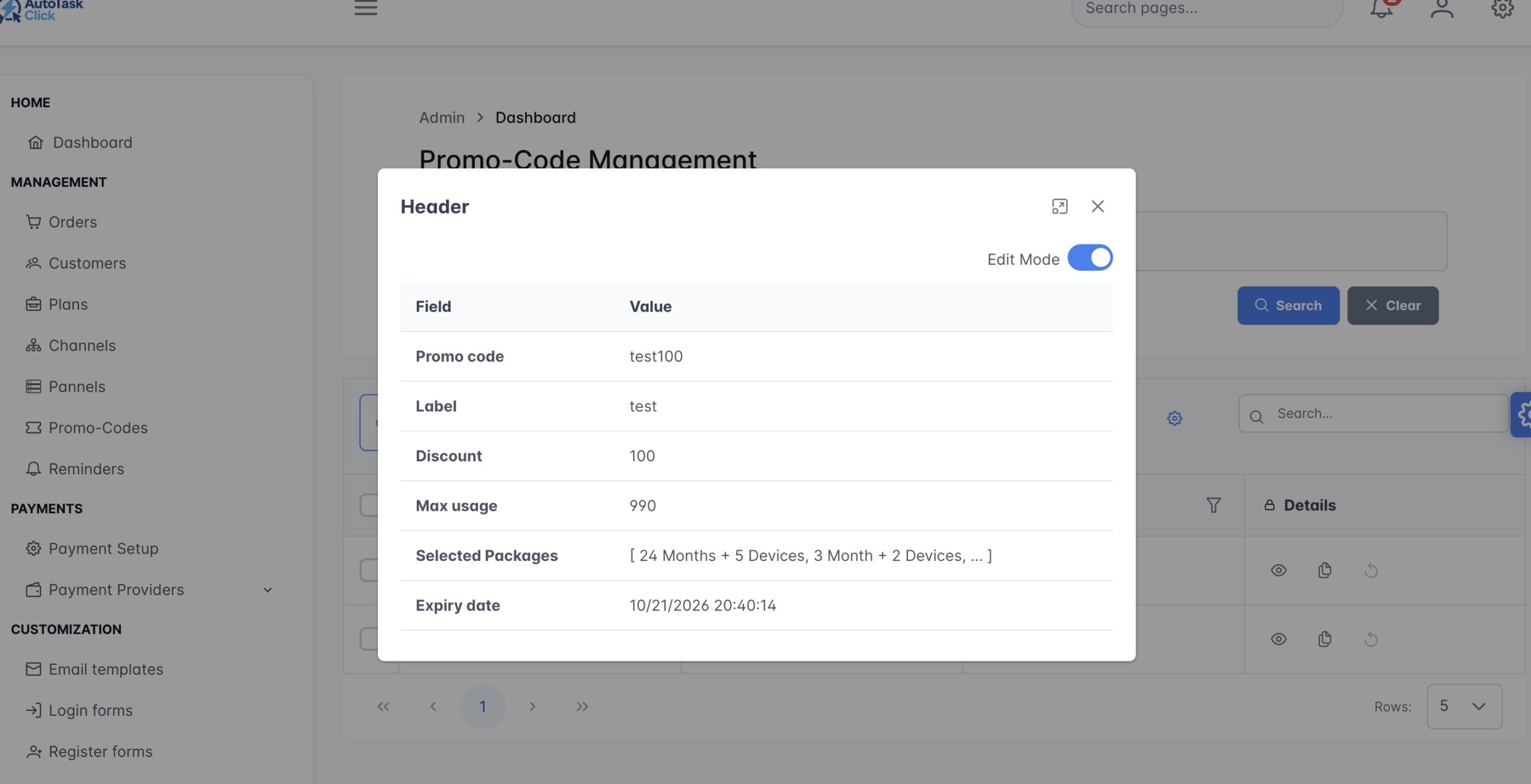Image resolution: width=1531 pixels, height=784 pixels.
Task: Click the Reminders bell icon
Action: point(33,469)
